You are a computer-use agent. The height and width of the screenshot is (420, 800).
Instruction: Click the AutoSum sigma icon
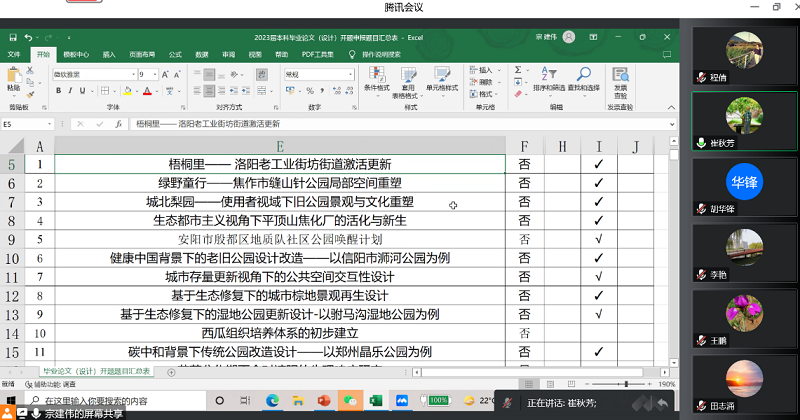pyautogui.click(x=519, y=70)
